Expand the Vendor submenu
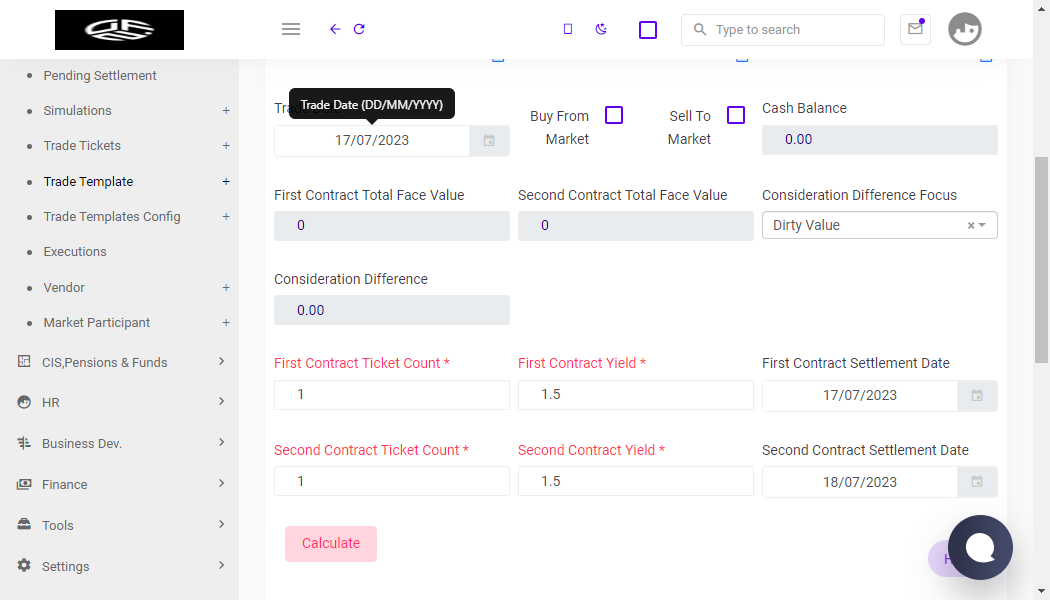 (x=226, y=287)
